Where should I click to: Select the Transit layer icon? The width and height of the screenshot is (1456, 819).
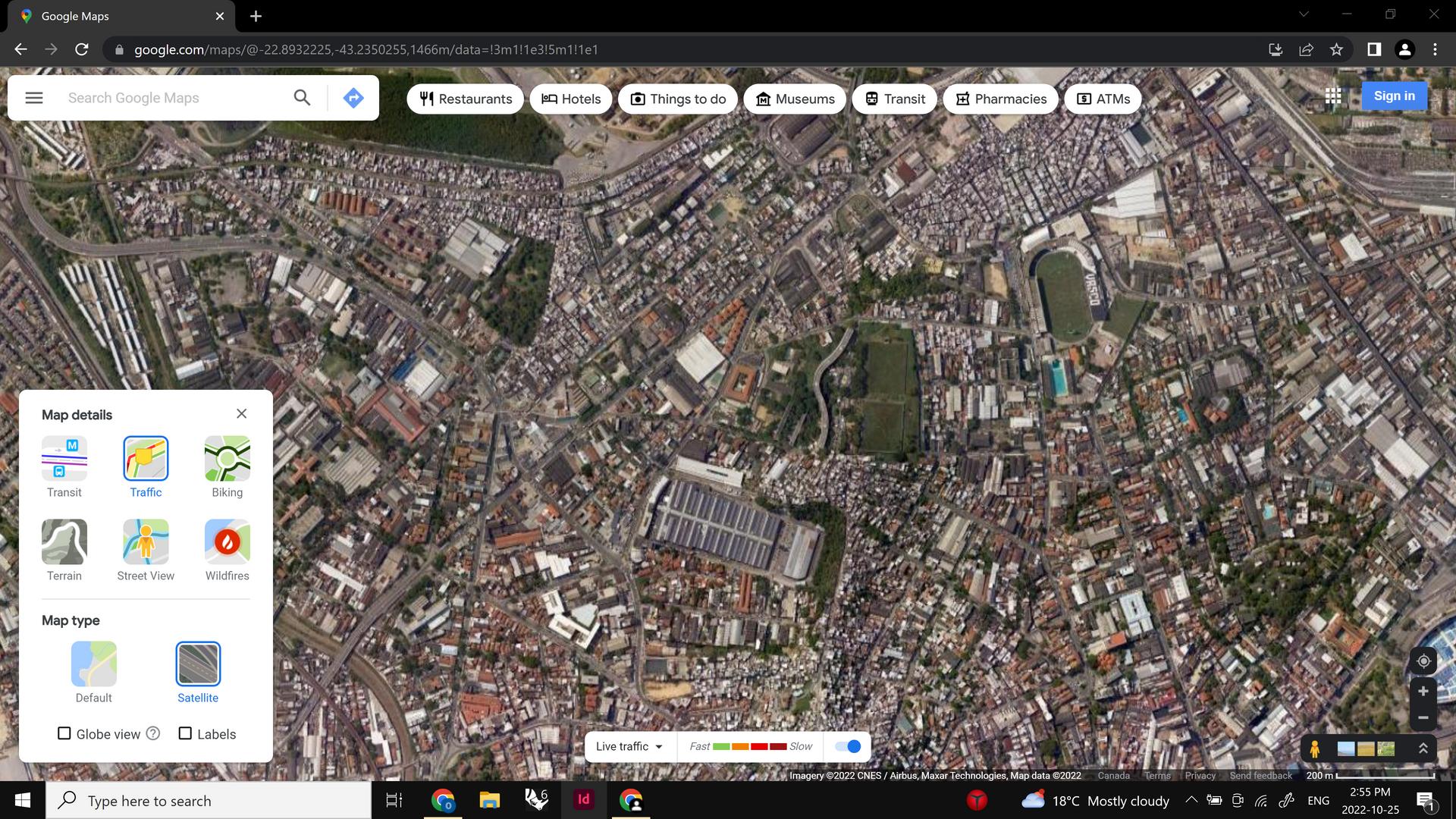click(x=64, y=459)
